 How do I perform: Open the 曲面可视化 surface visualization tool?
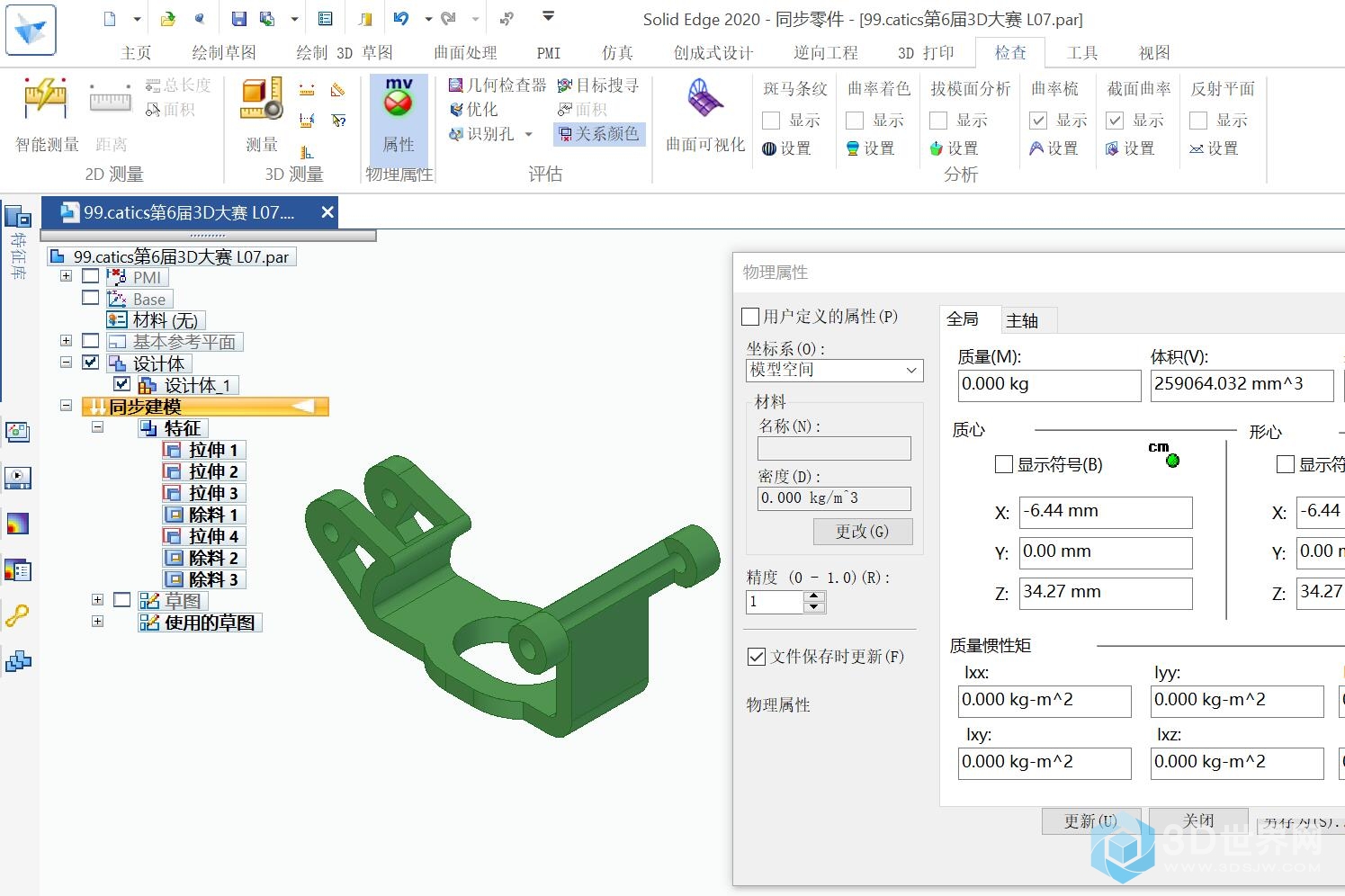[x=705, y=115]
